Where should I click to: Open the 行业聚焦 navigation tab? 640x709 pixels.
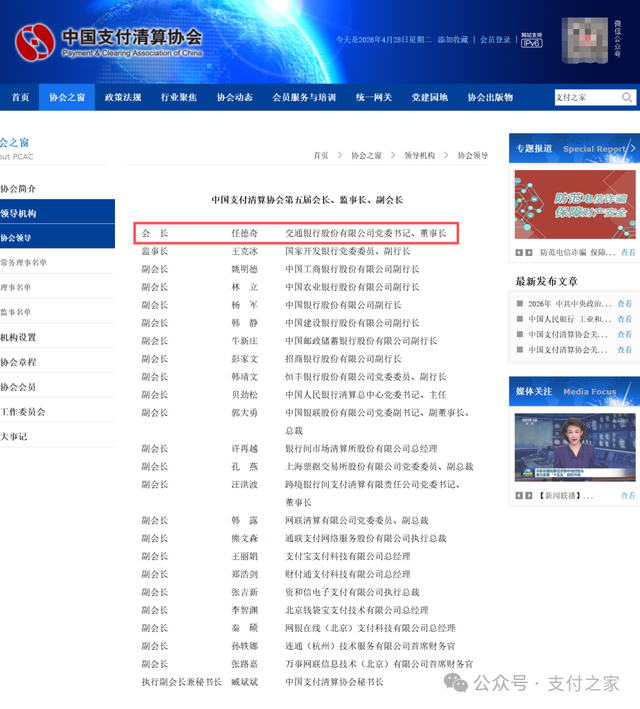click(179, 97)
